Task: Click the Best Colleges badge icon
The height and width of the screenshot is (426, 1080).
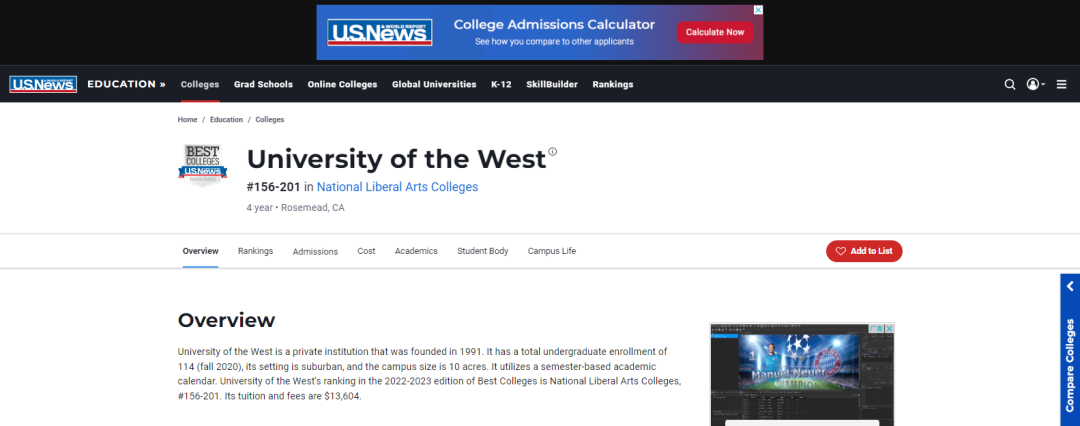Action: [x=203, y=165]
